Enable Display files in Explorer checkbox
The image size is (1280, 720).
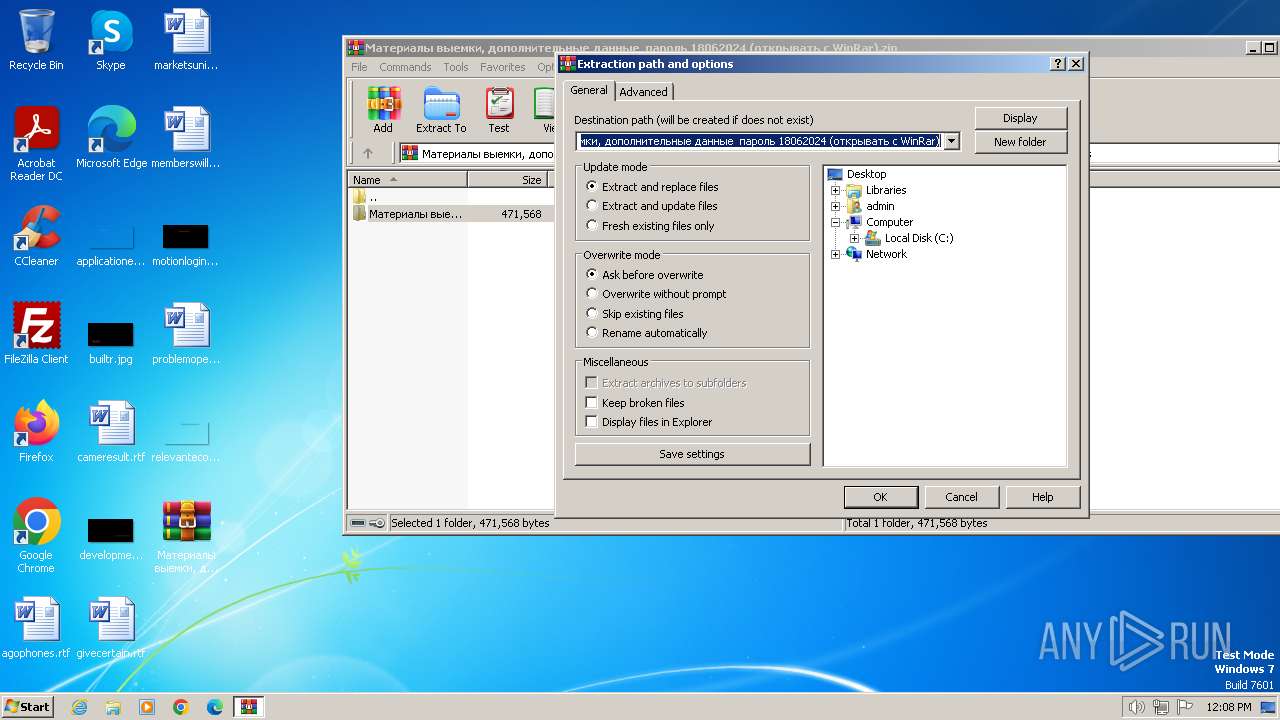pyautogui.click(x=592, y=422)
